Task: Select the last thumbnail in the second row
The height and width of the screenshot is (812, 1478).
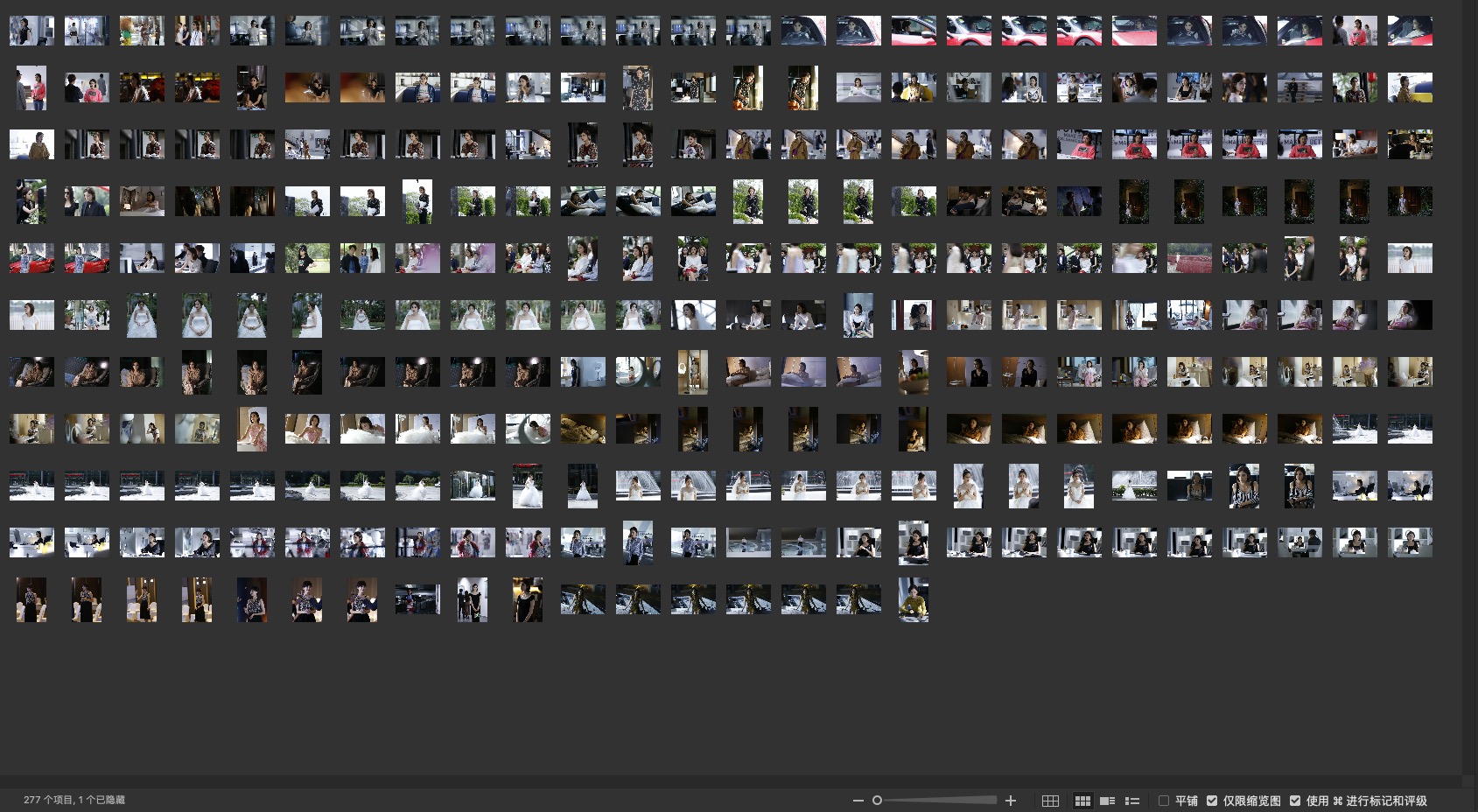Action: pyautogui.click(x=1410, y=87)
